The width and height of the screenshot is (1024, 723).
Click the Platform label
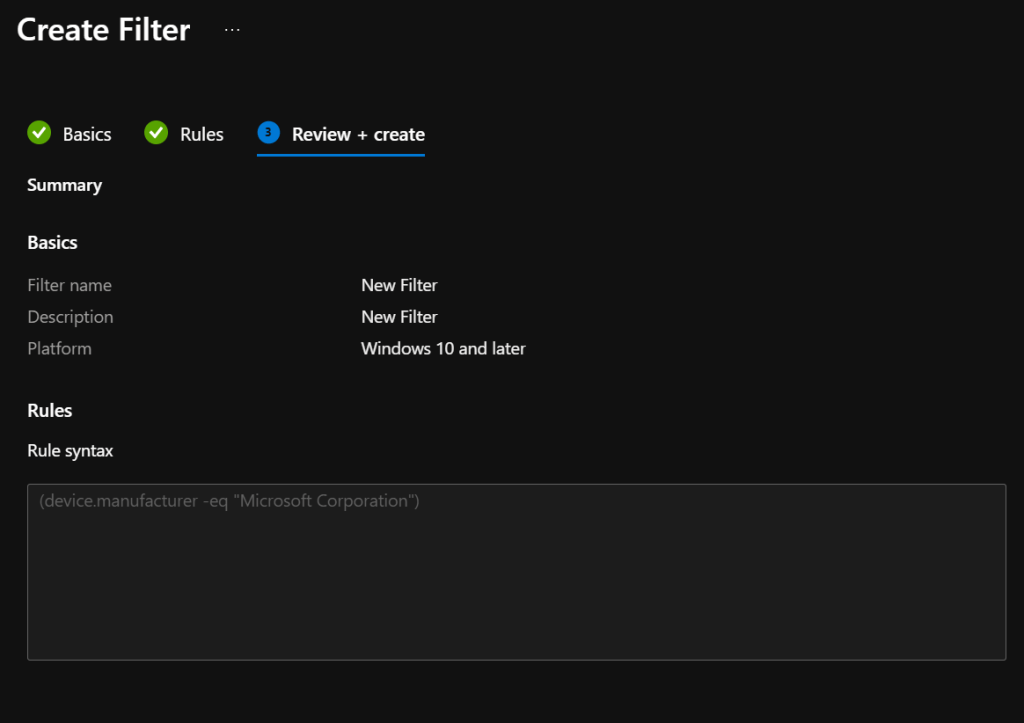[x=59, y=349]
